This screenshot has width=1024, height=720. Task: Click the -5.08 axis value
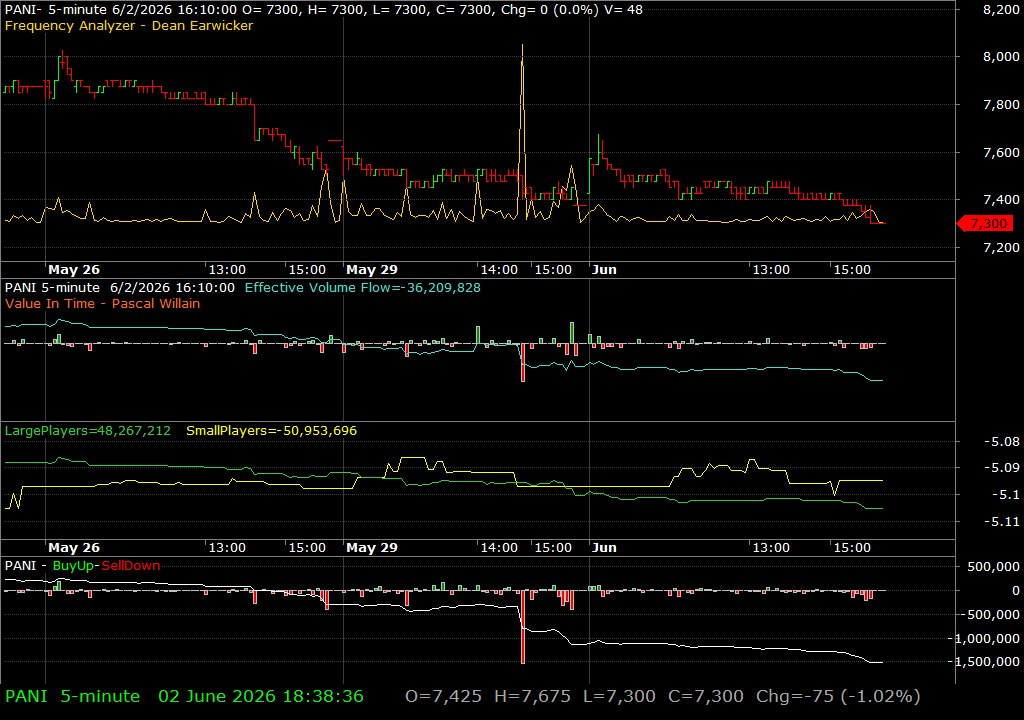tap(1002, 442)
